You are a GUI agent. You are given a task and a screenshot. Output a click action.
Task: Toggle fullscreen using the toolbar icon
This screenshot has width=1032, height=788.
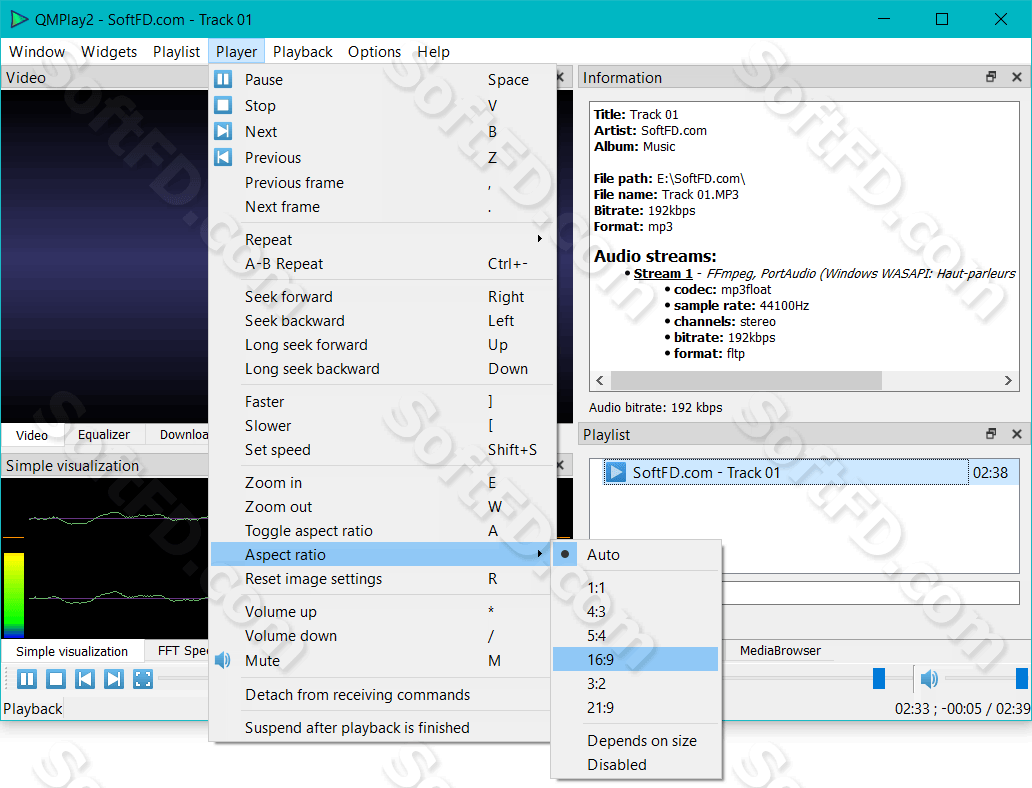(x=143, y=679)
